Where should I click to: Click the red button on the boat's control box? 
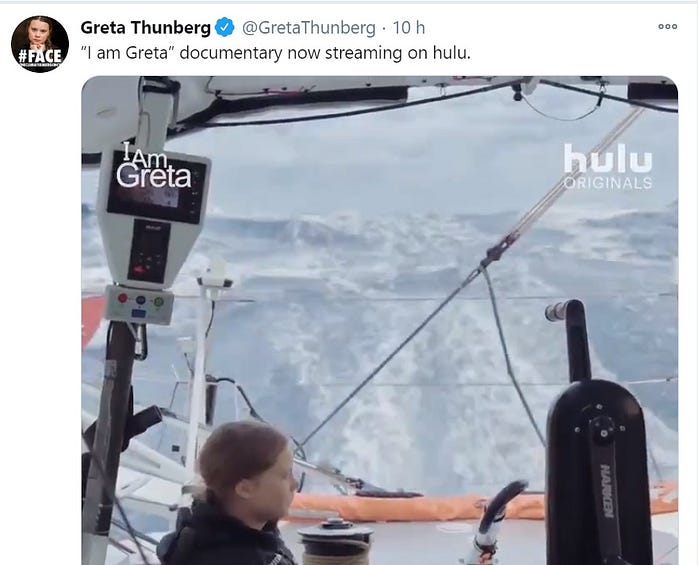click(x=123, y=298)
